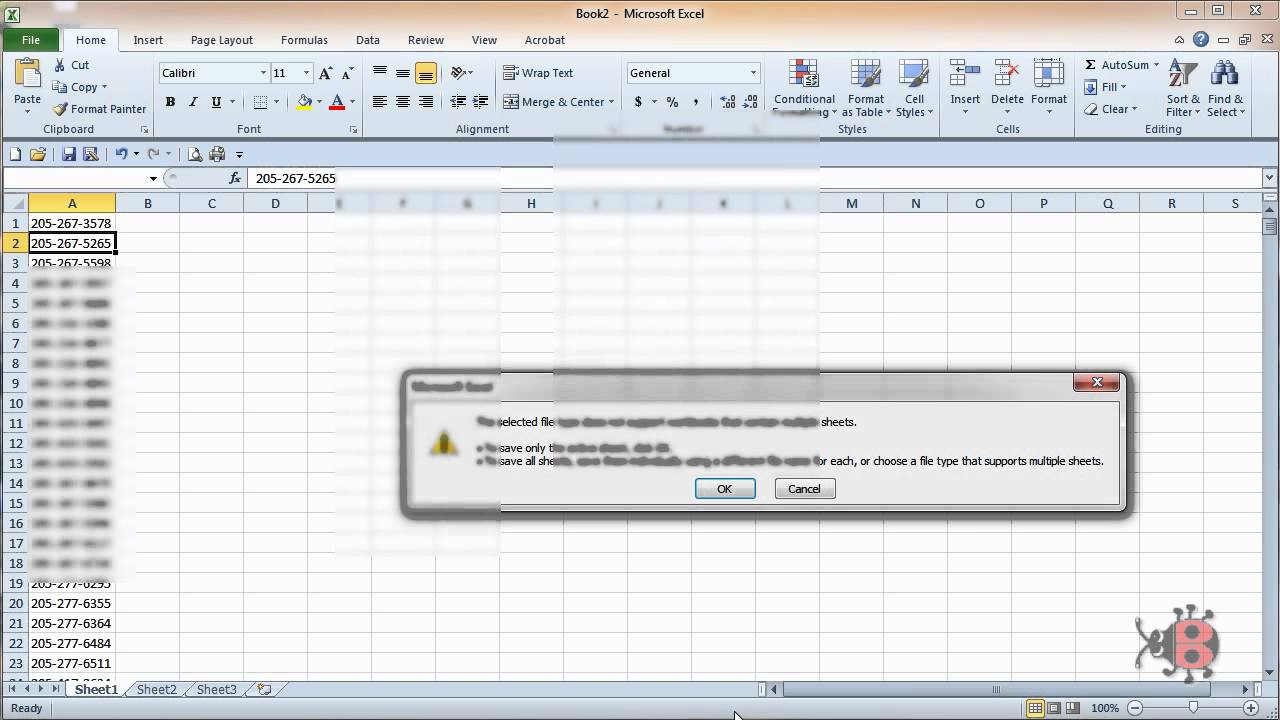Expand the font size dropdown
This screenshot has width=1280, height=720.
(306, 73)
